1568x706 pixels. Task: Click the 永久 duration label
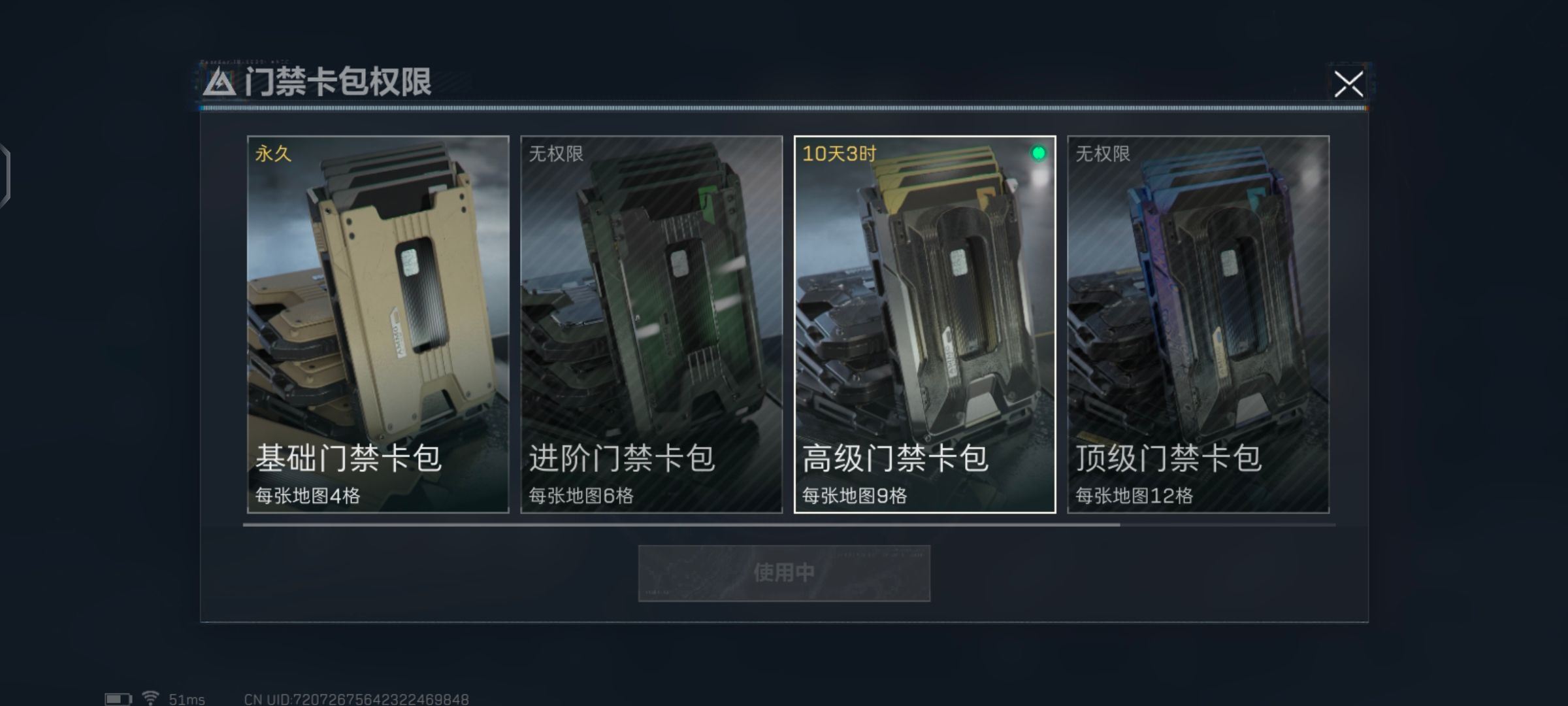[273, 154]
